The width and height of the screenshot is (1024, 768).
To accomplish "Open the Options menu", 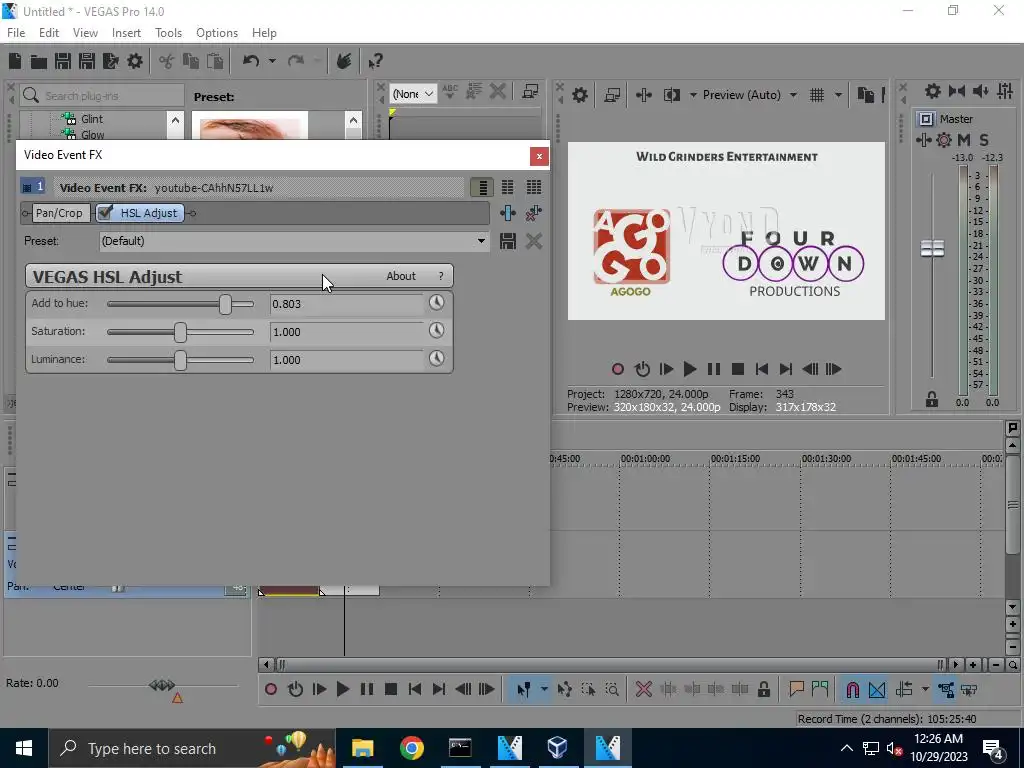I will (217, 33).
